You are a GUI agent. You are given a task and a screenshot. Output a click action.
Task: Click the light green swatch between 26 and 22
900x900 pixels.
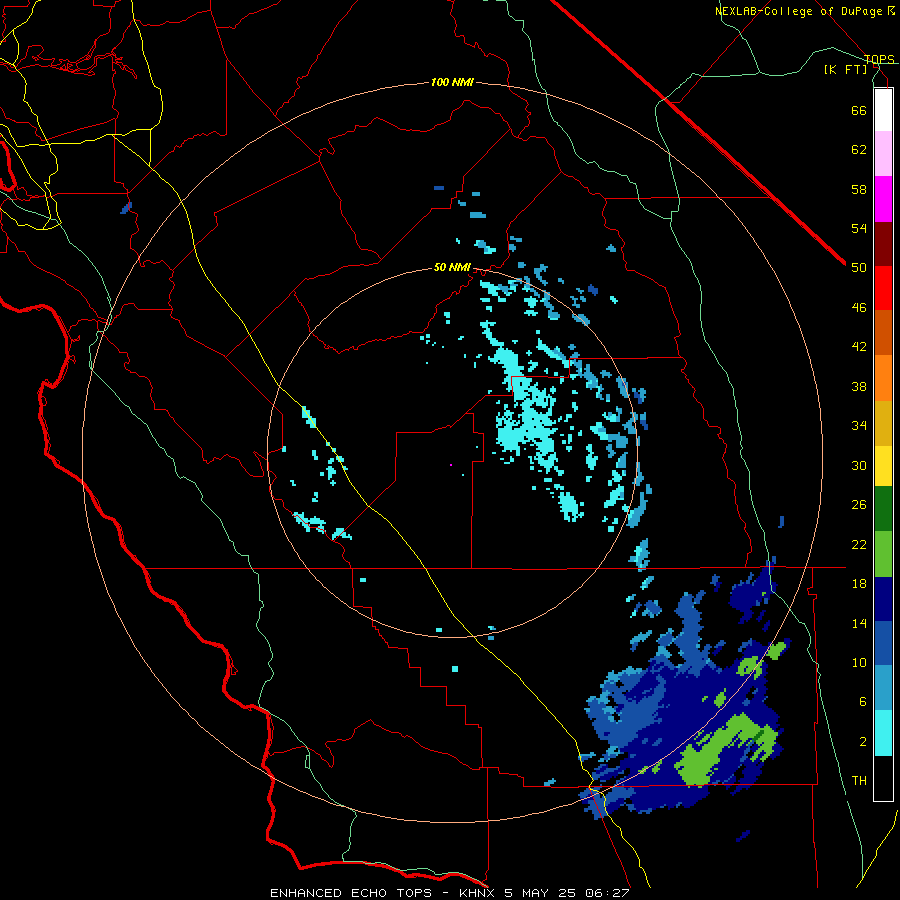(x=883, y=554)
